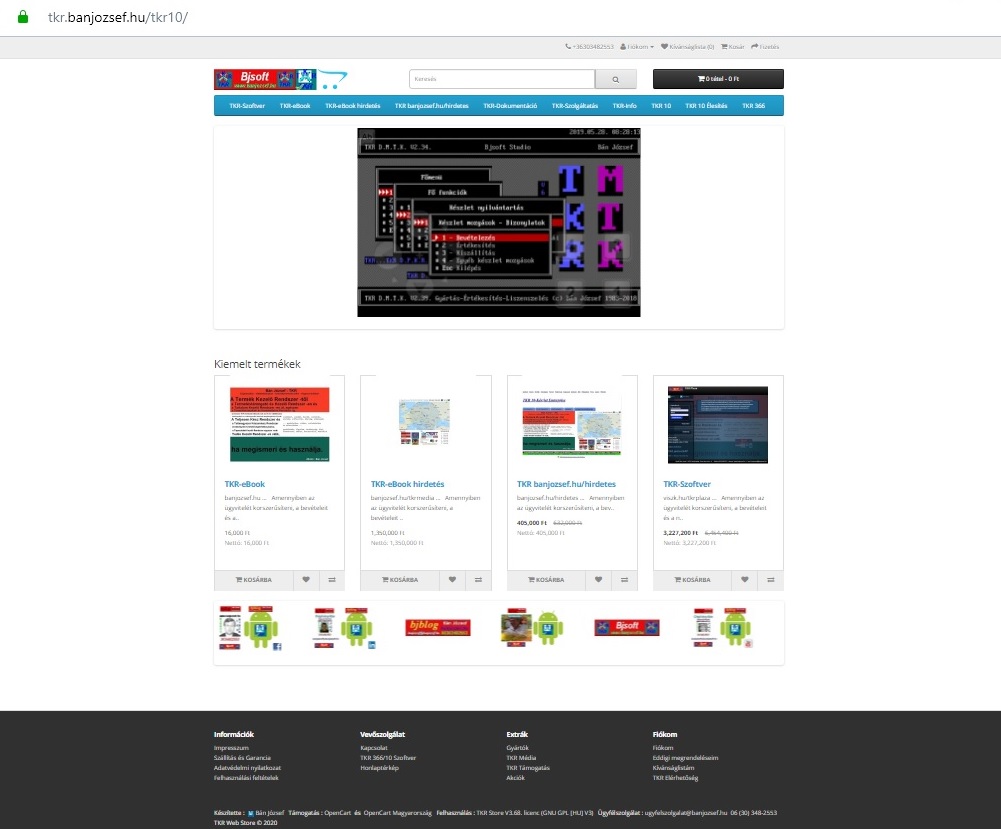Open TKR 366/10 Szoftver footer link

pyautogui.click(x=388, y=758)
